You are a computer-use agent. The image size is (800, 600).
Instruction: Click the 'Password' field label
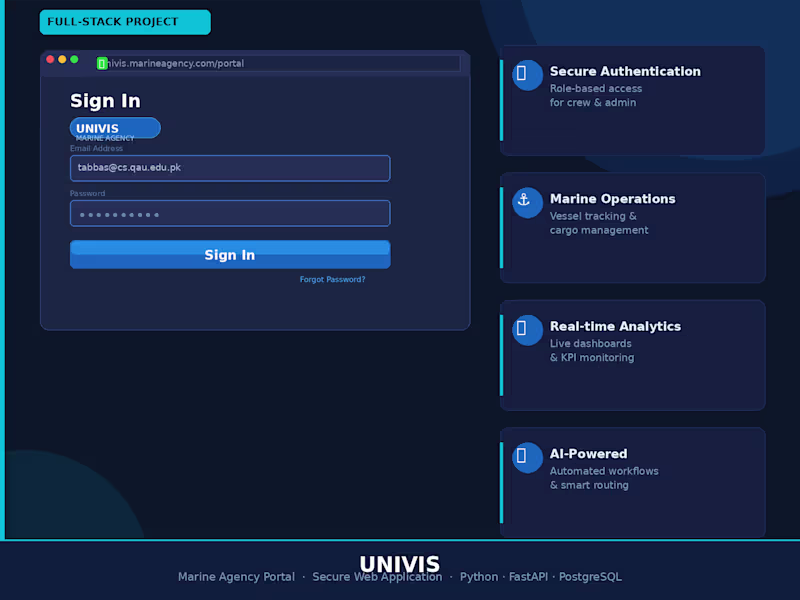click(87, 193)
